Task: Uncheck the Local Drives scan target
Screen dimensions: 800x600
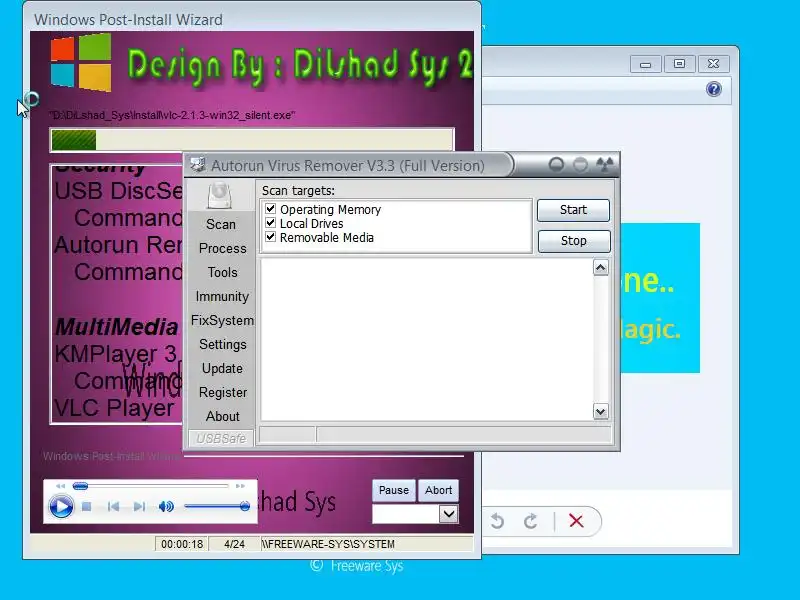Action: [x=270, y=223]
